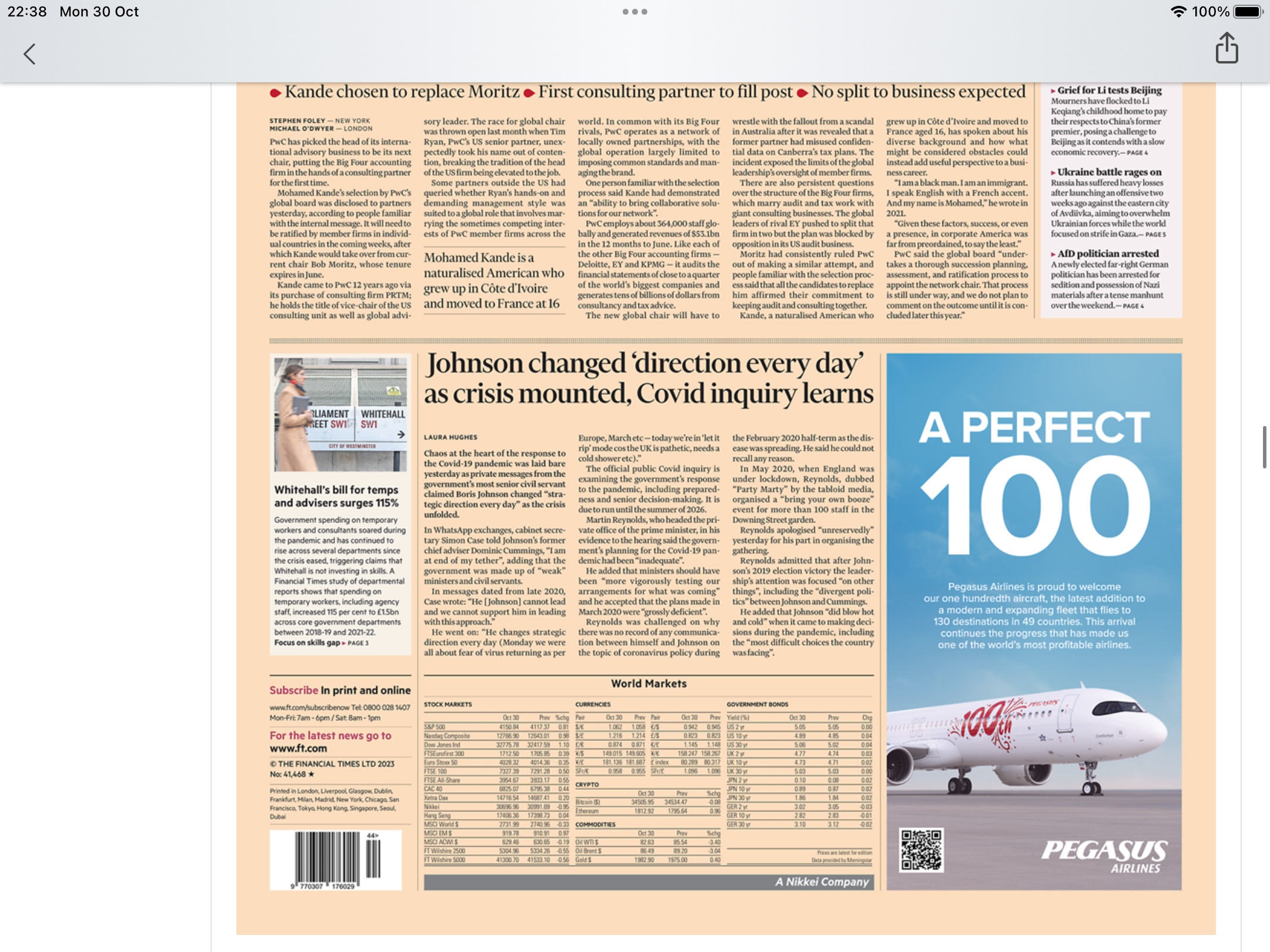Tap the Pegasus ad QR code
This screenshot has height=952, width=1270.
click(x=921, y=849)
